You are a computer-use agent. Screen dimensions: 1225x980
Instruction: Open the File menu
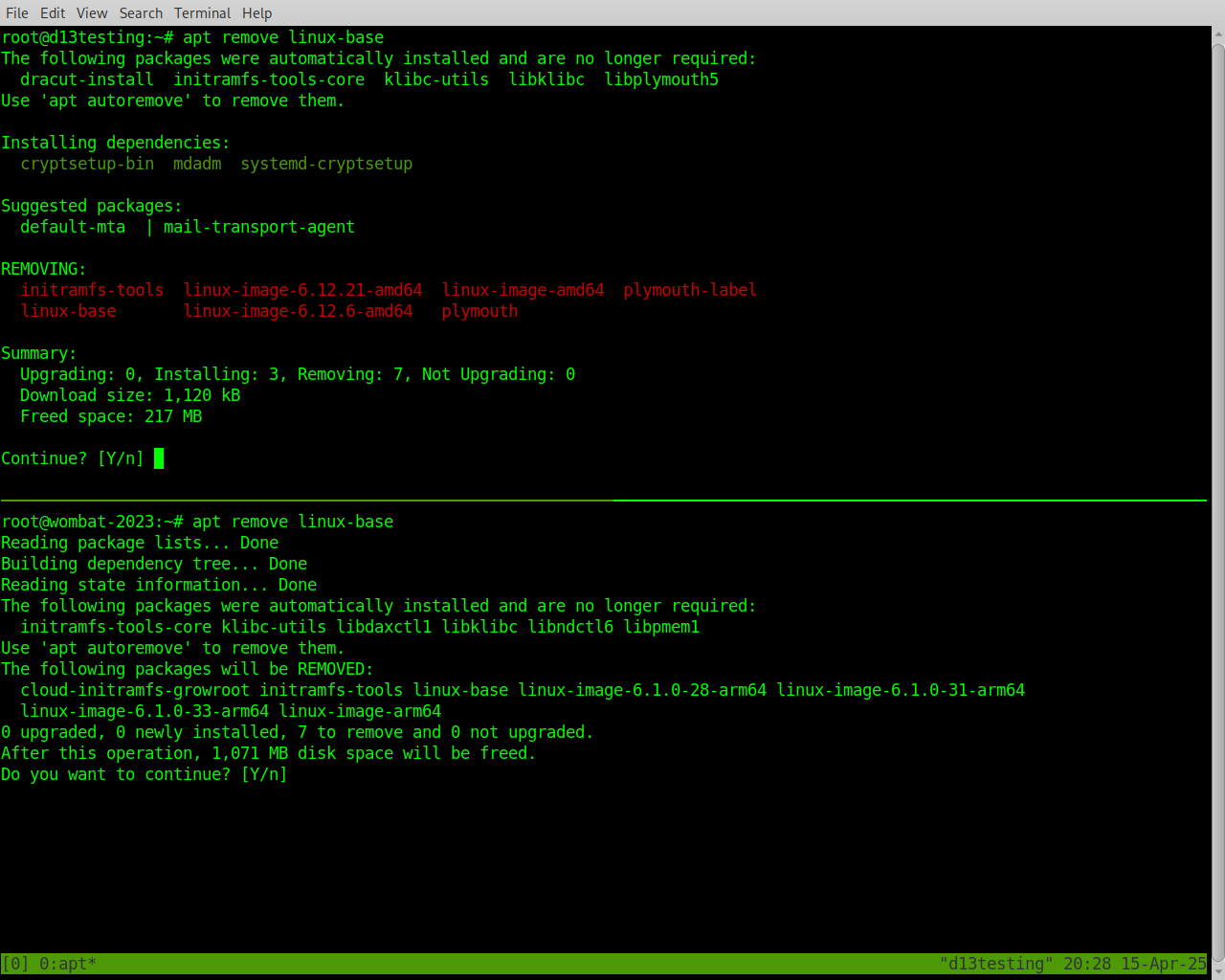17,12
